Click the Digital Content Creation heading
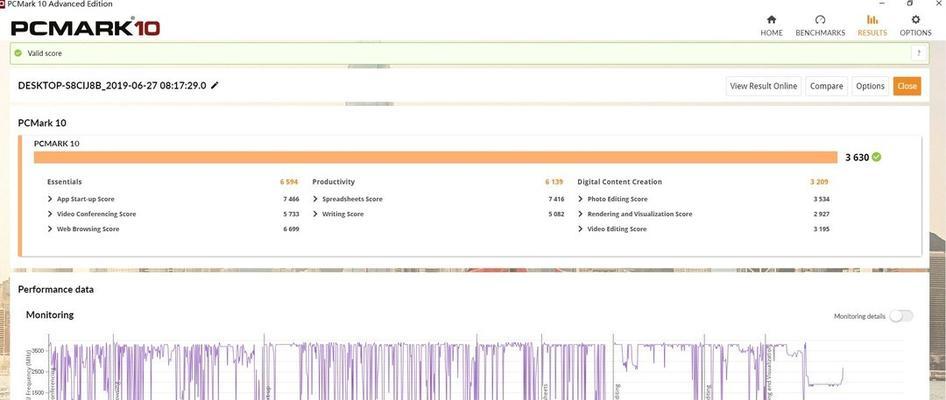This screenshot has height=400, width=946. 620,182
